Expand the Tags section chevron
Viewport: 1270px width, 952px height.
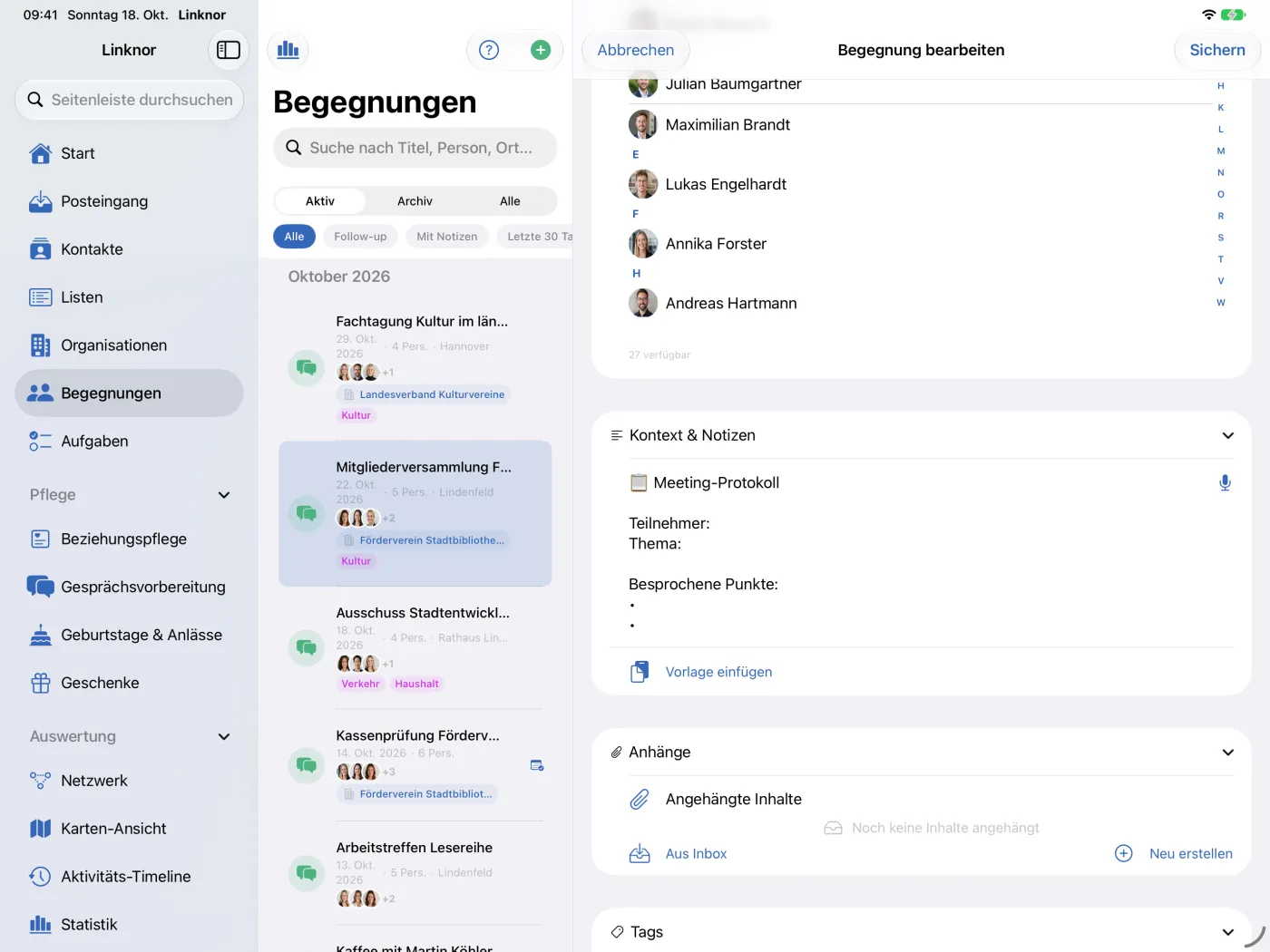tap(1228, 932)
